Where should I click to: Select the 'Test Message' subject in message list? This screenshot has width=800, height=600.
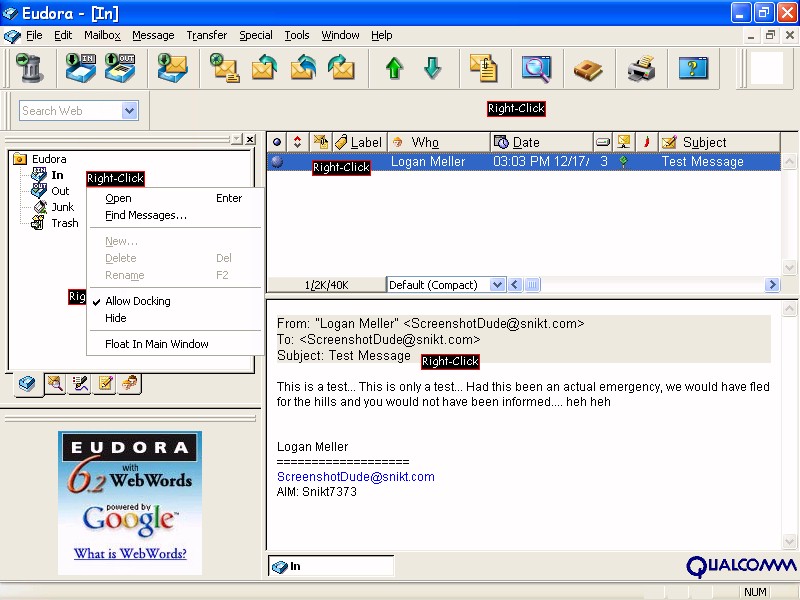pos(703,162)
